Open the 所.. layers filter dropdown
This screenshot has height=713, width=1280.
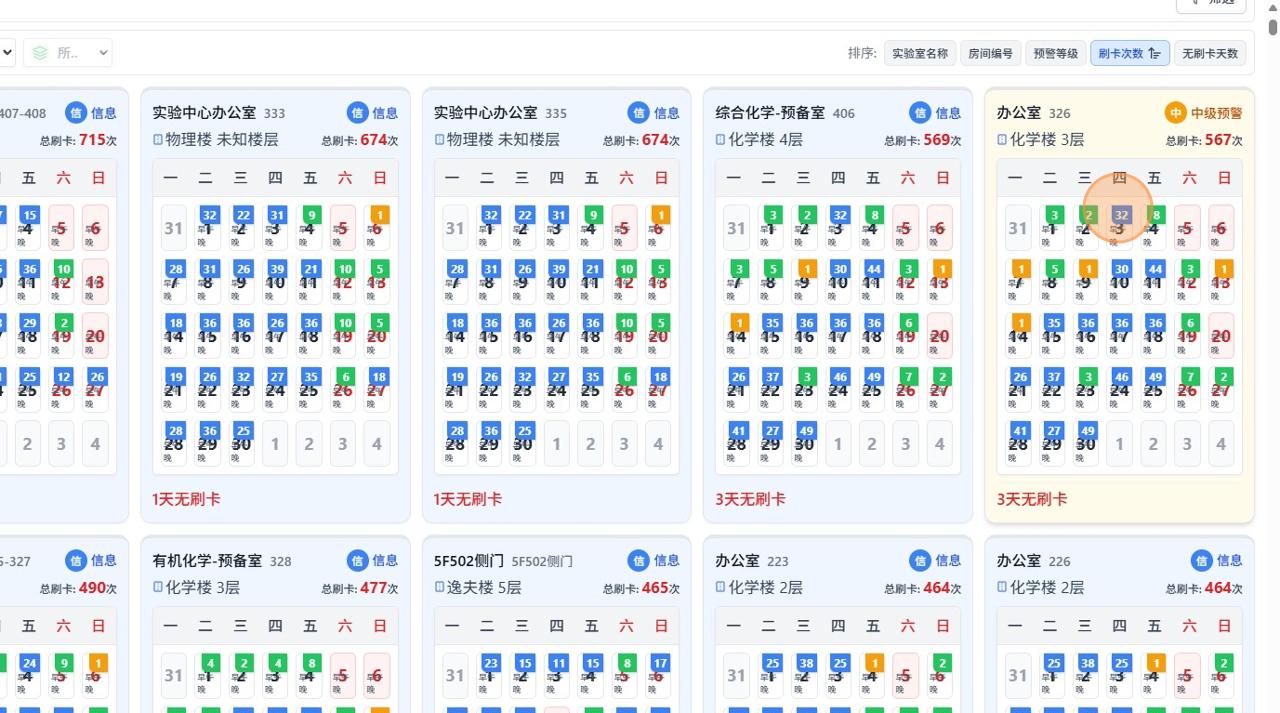[x=67, y=53]
